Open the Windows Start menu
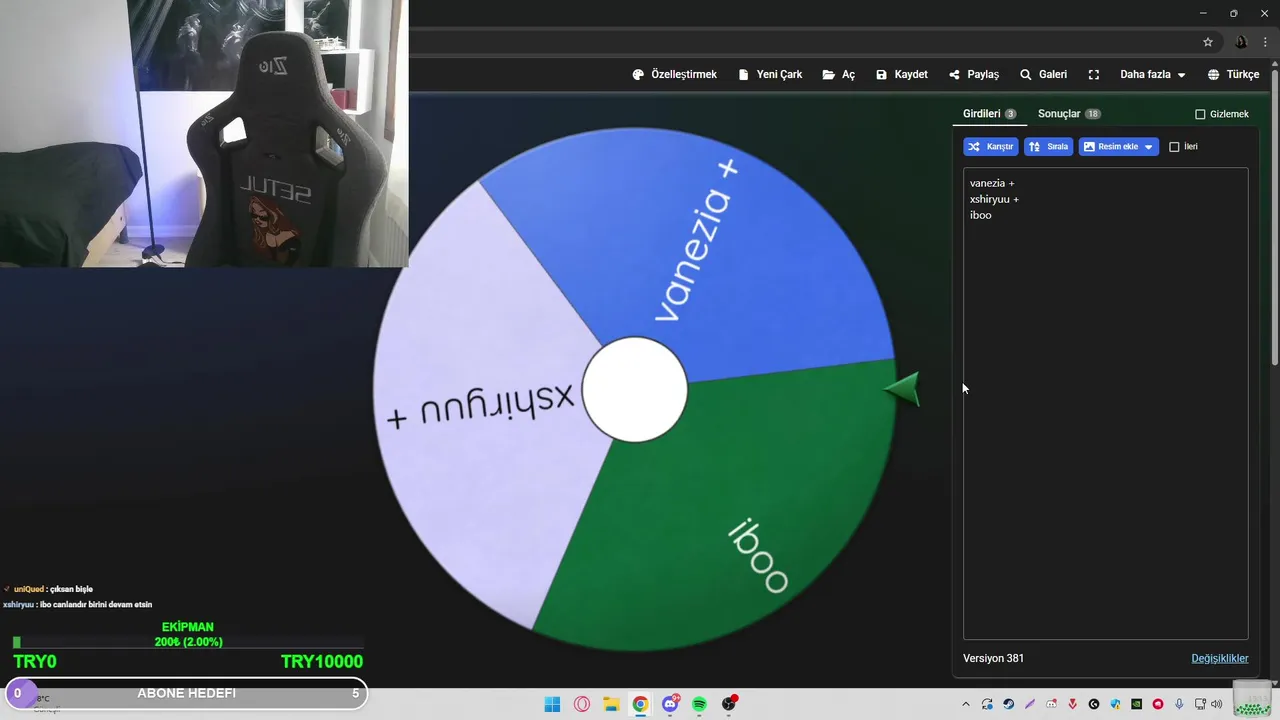The height and width of the screenshot is (720, 1280). coord(552,704)
